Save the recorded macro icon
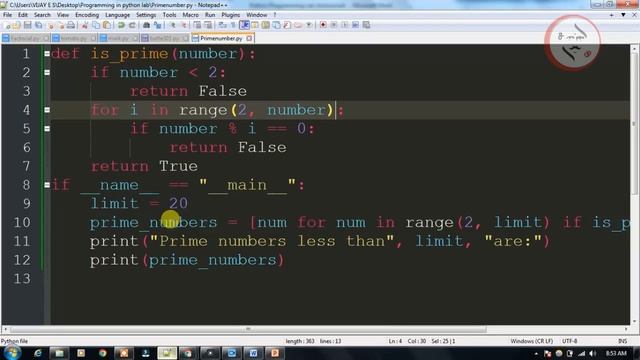 tap(366, 25)
